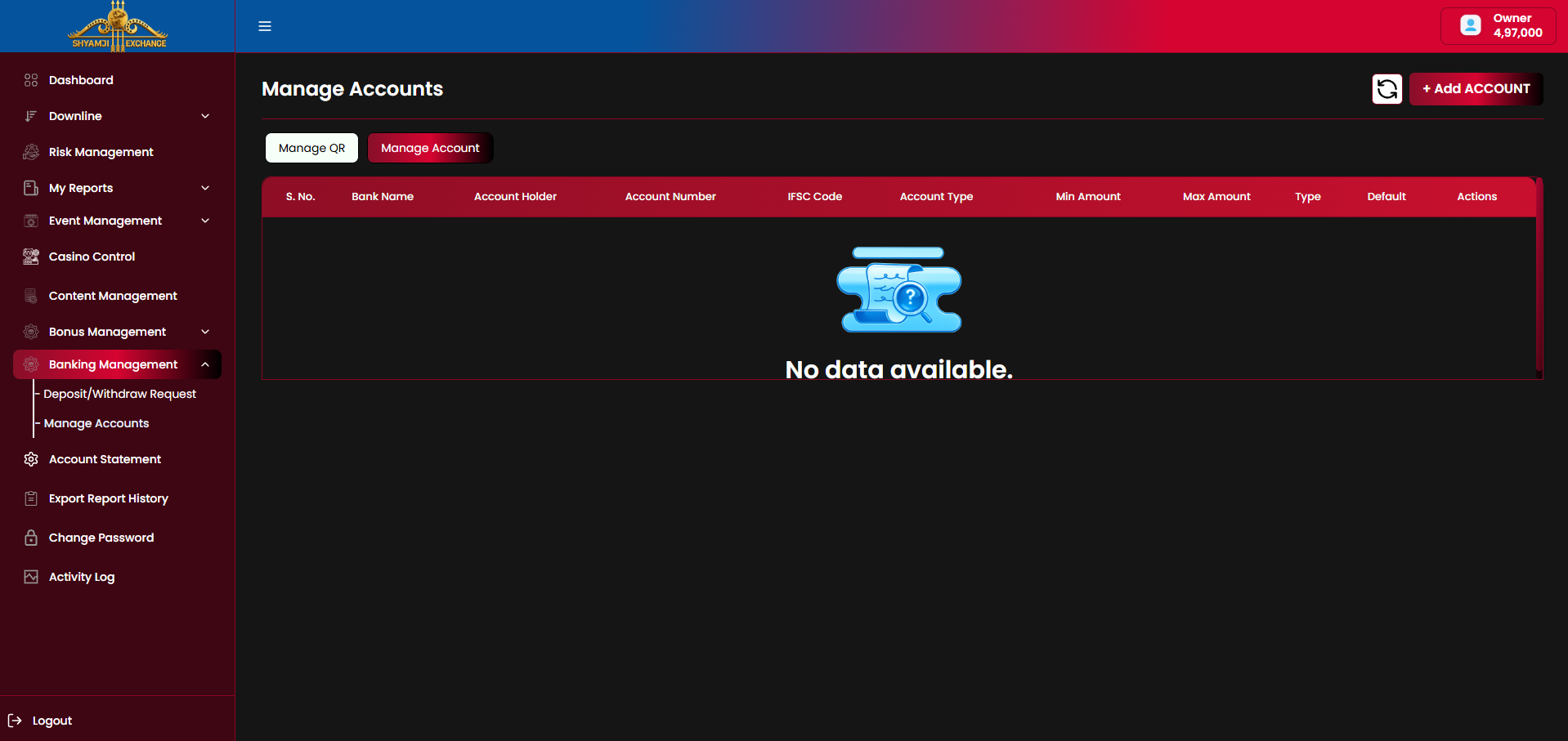Switch to the Manage QR tab
Viewport: 1568px width, 741px height.
[311, 148]
